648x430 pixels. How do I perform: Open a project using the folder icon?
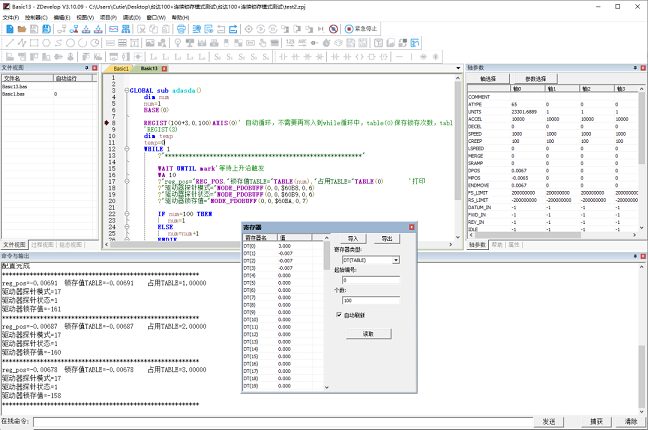22,29
